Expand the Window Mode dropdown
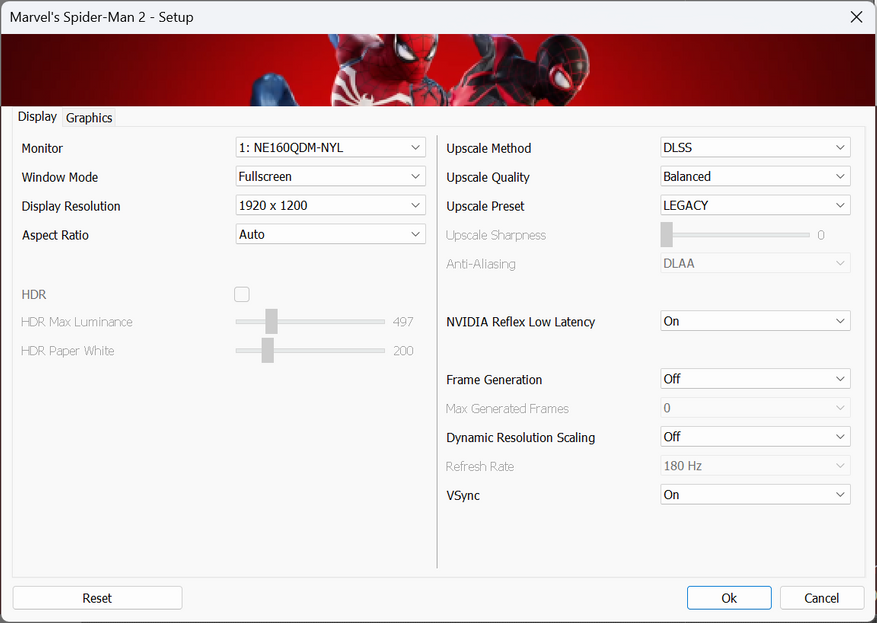877x623 pixels. click(330, 177)
